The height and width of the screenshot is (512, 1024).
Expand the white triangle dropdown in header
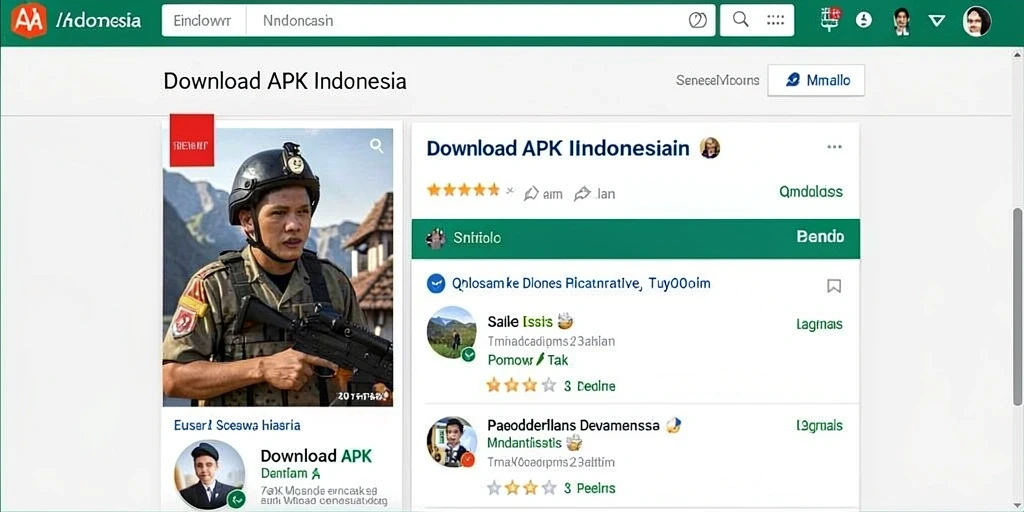[x=937, y=21]
